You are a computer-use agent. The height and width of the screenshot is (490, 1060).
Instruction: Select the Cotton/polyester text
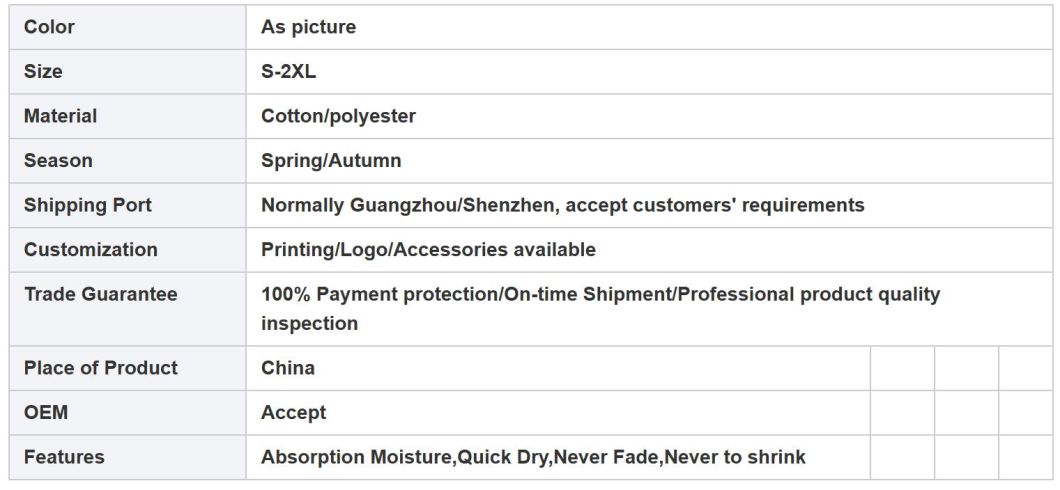(x=339, y=116)
